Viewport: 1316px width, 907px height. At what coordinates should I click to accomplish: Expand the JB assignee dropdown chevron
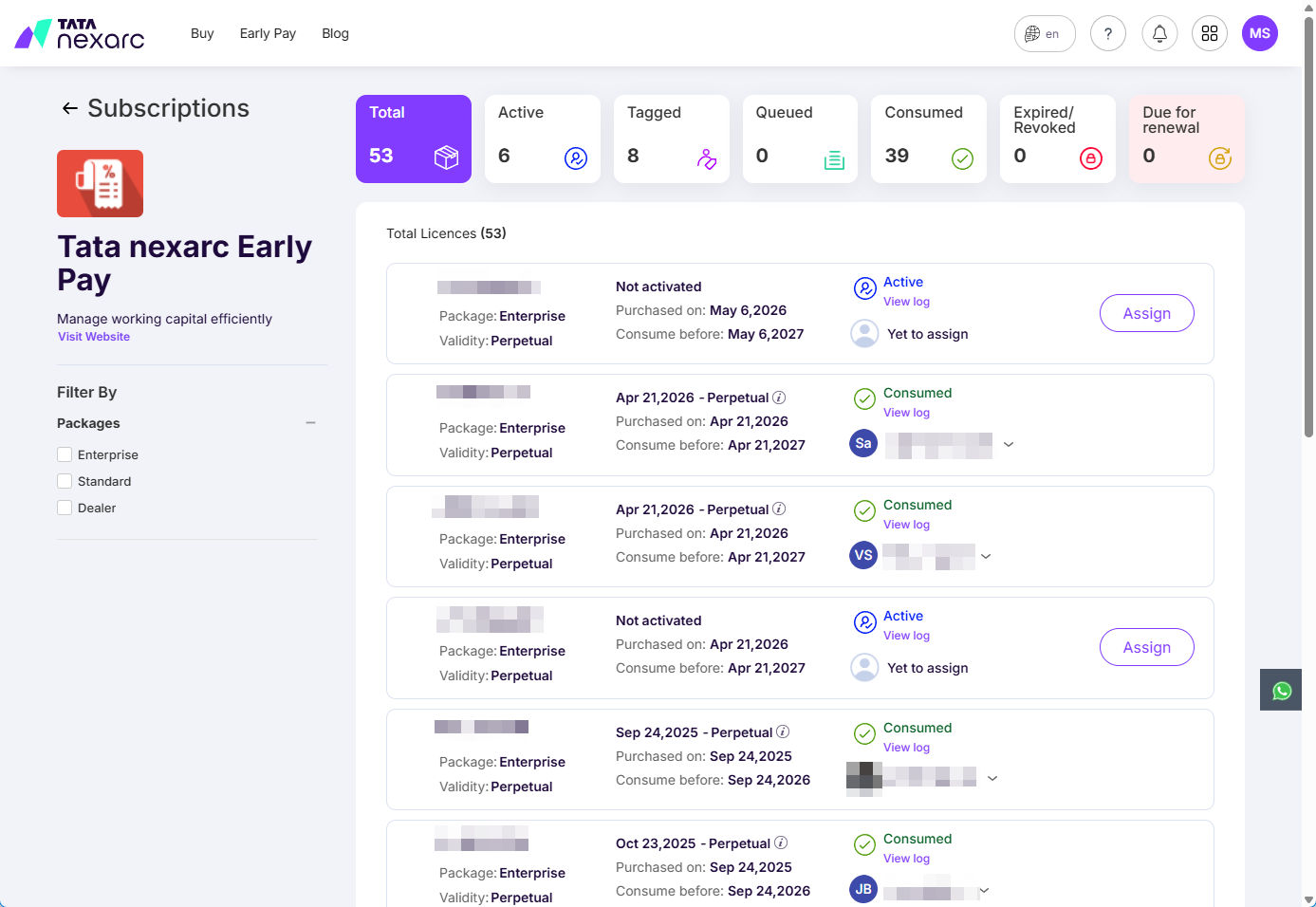click(x=984, y=890)
